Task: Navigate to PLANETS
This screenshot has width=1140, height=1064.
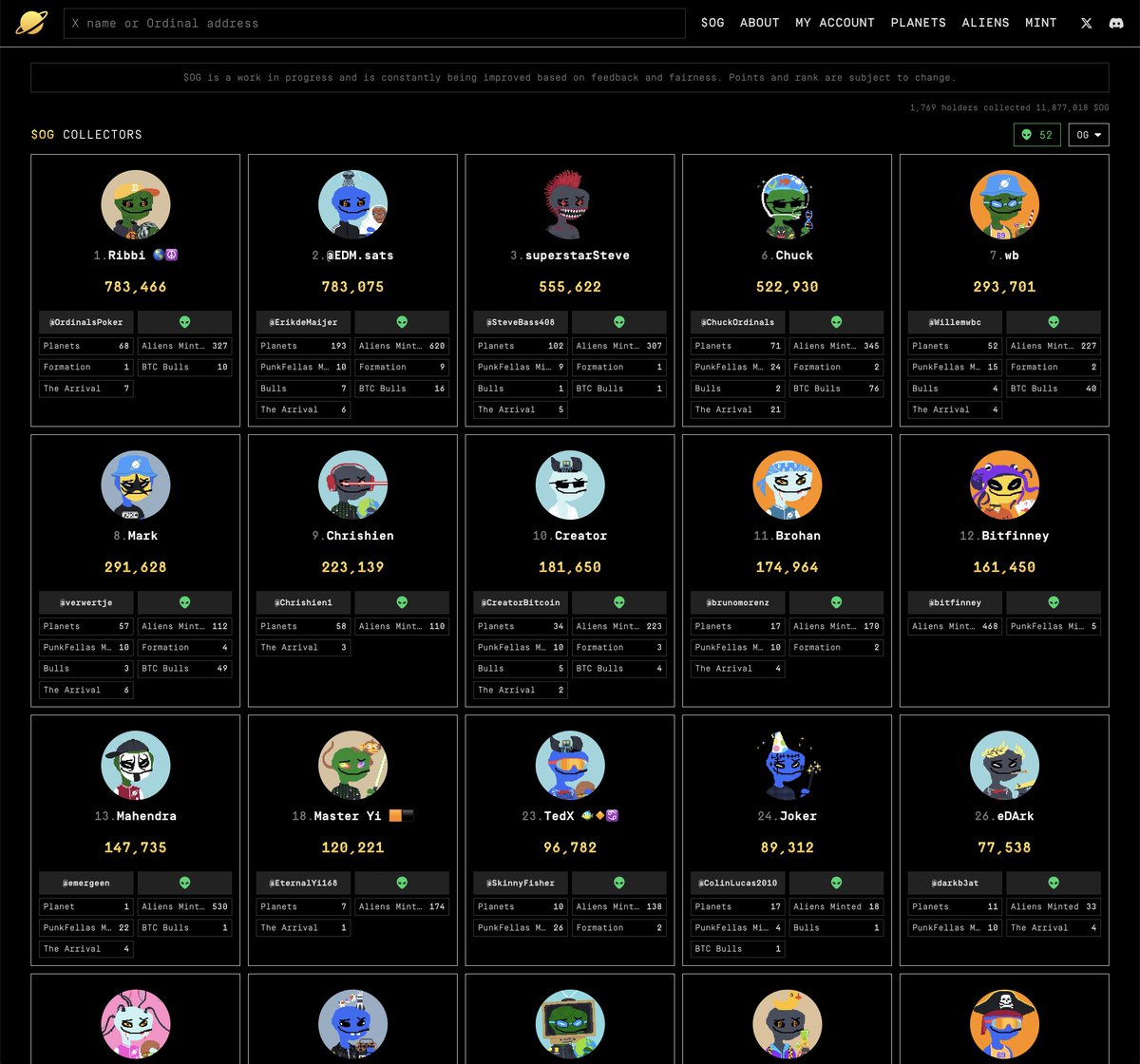Action: tap(919, 23)
